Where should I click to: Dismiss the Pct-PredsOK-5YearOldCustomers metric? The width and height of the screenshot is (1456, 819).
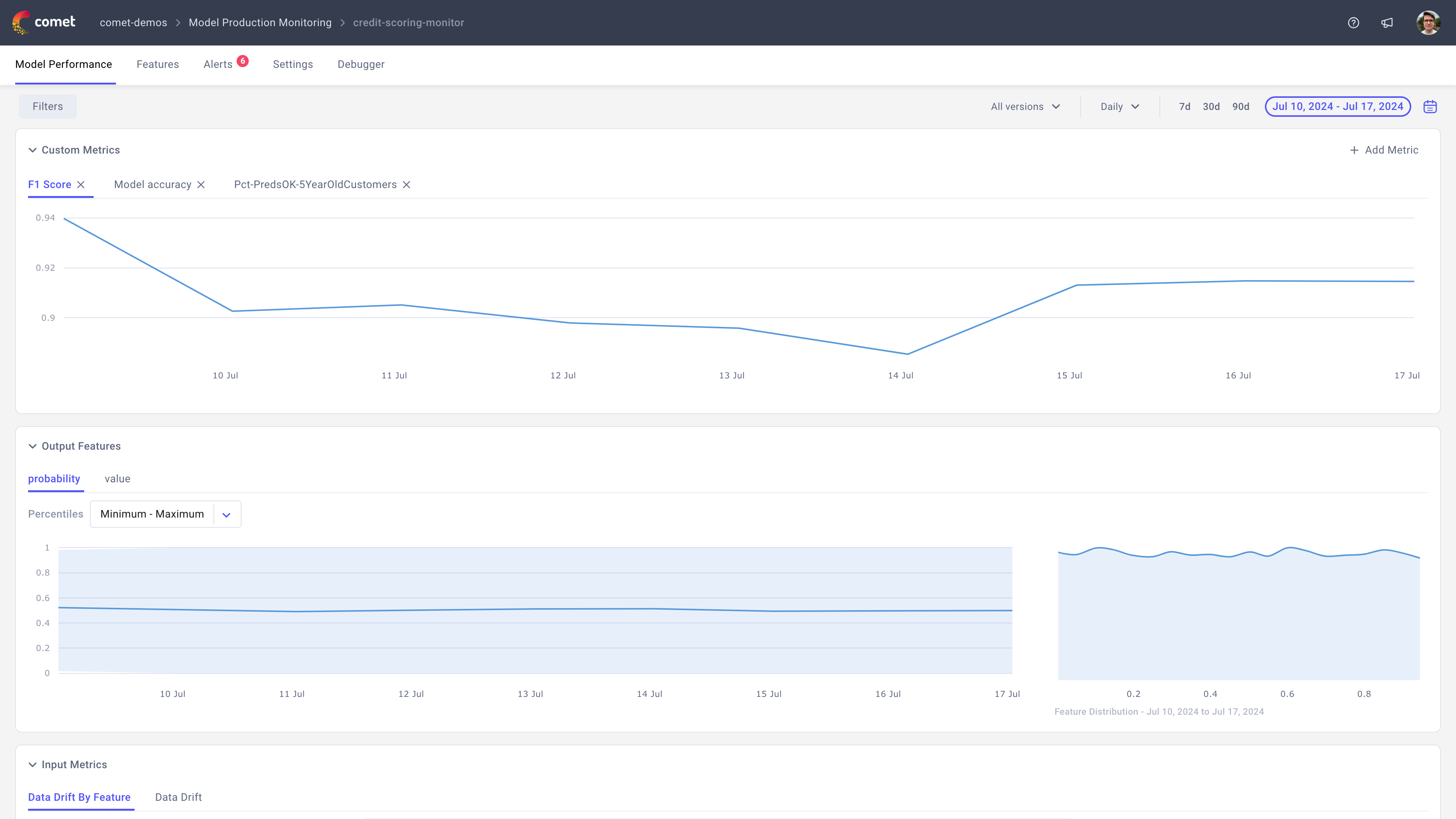(407, 184)
